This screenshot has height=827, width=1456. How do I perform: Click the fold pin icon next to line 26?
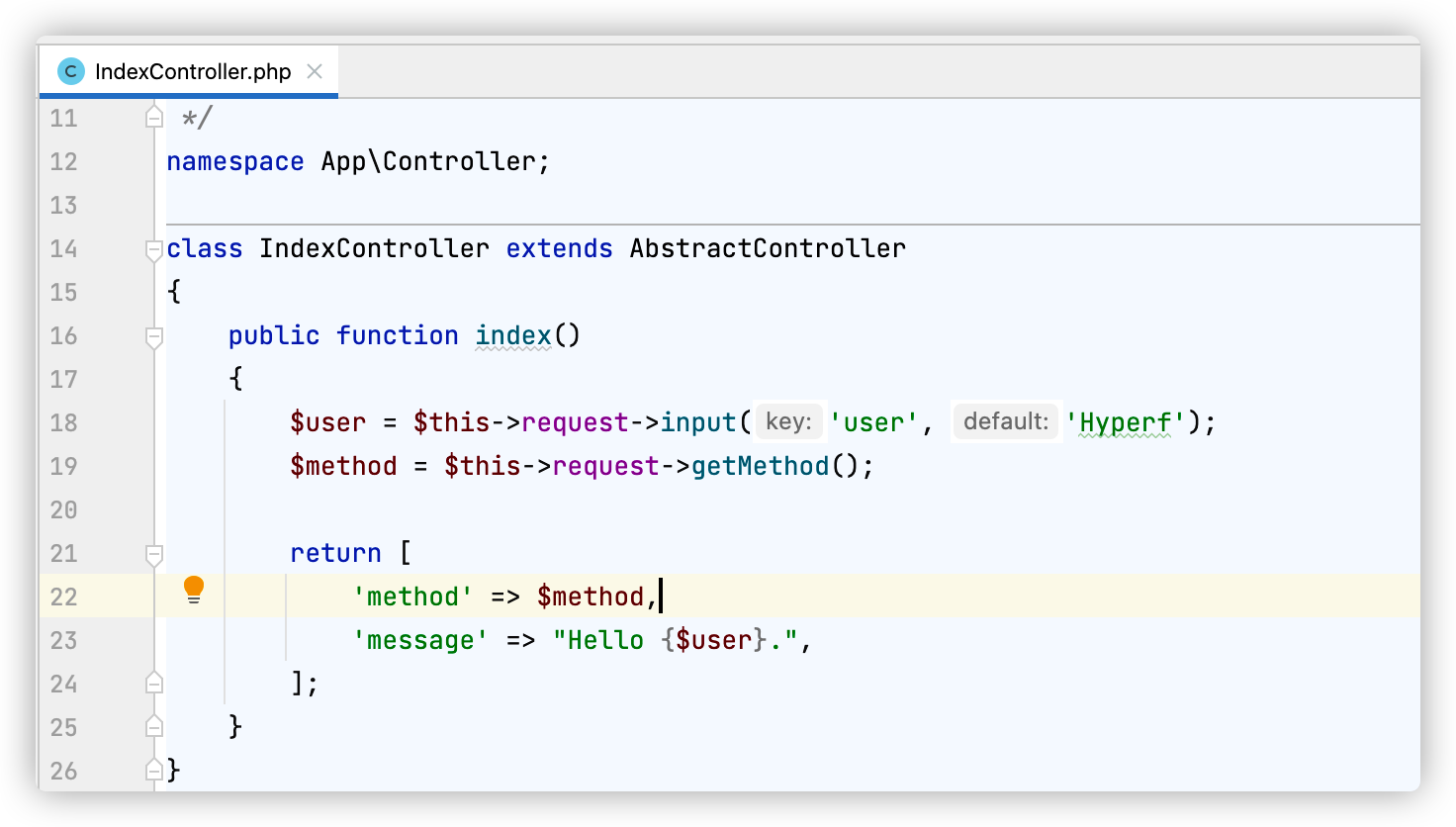[x=153, y=769]
